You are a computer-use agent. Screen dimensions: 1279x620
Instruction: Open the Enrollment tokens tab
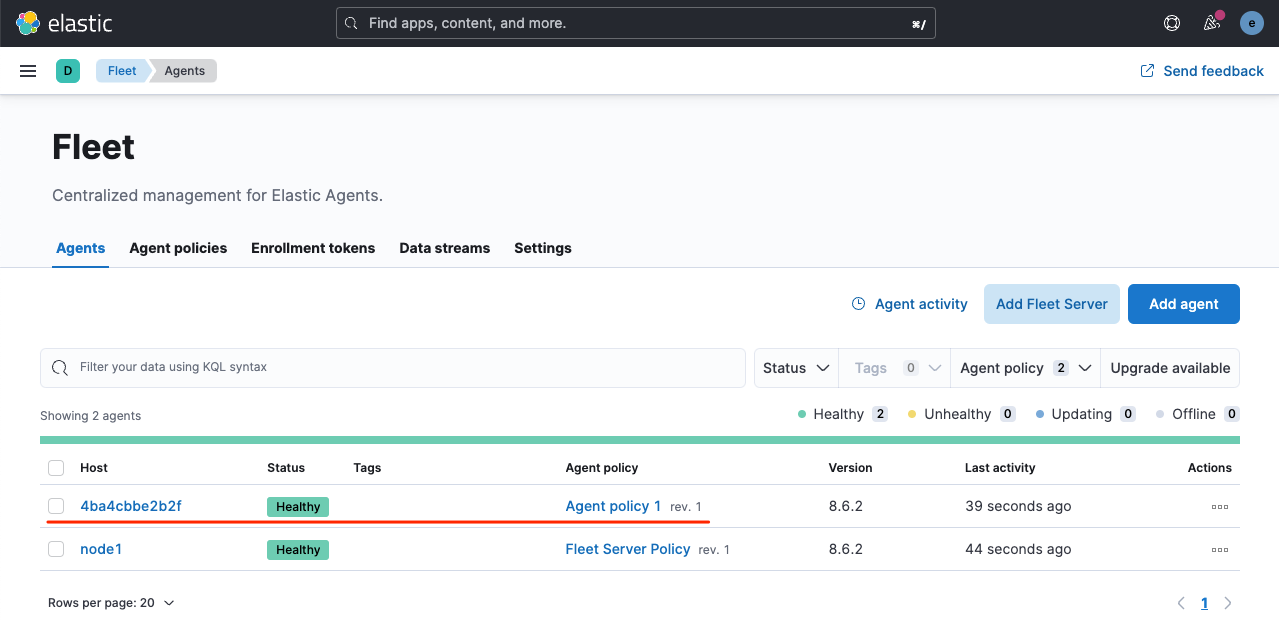(313, 248)
